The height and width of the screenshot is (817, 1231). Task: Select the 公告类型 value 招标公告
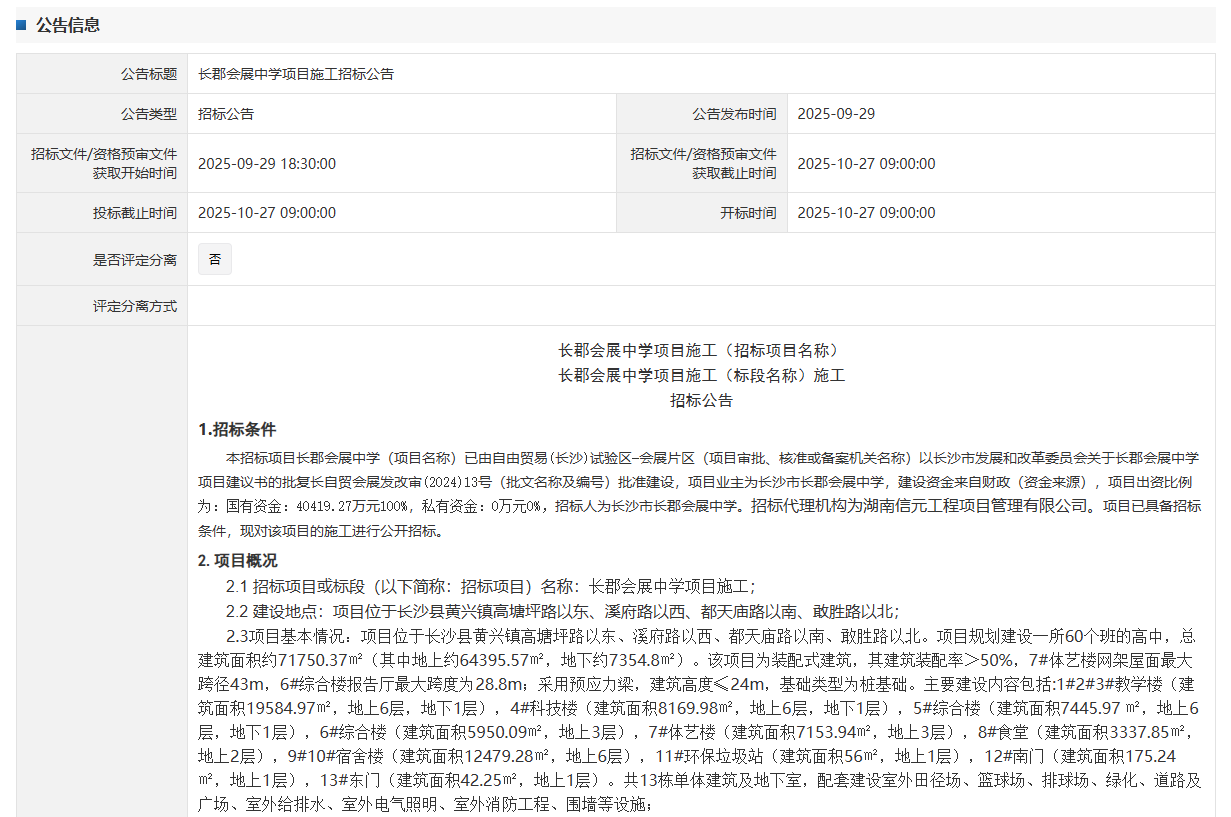(224, 113)
